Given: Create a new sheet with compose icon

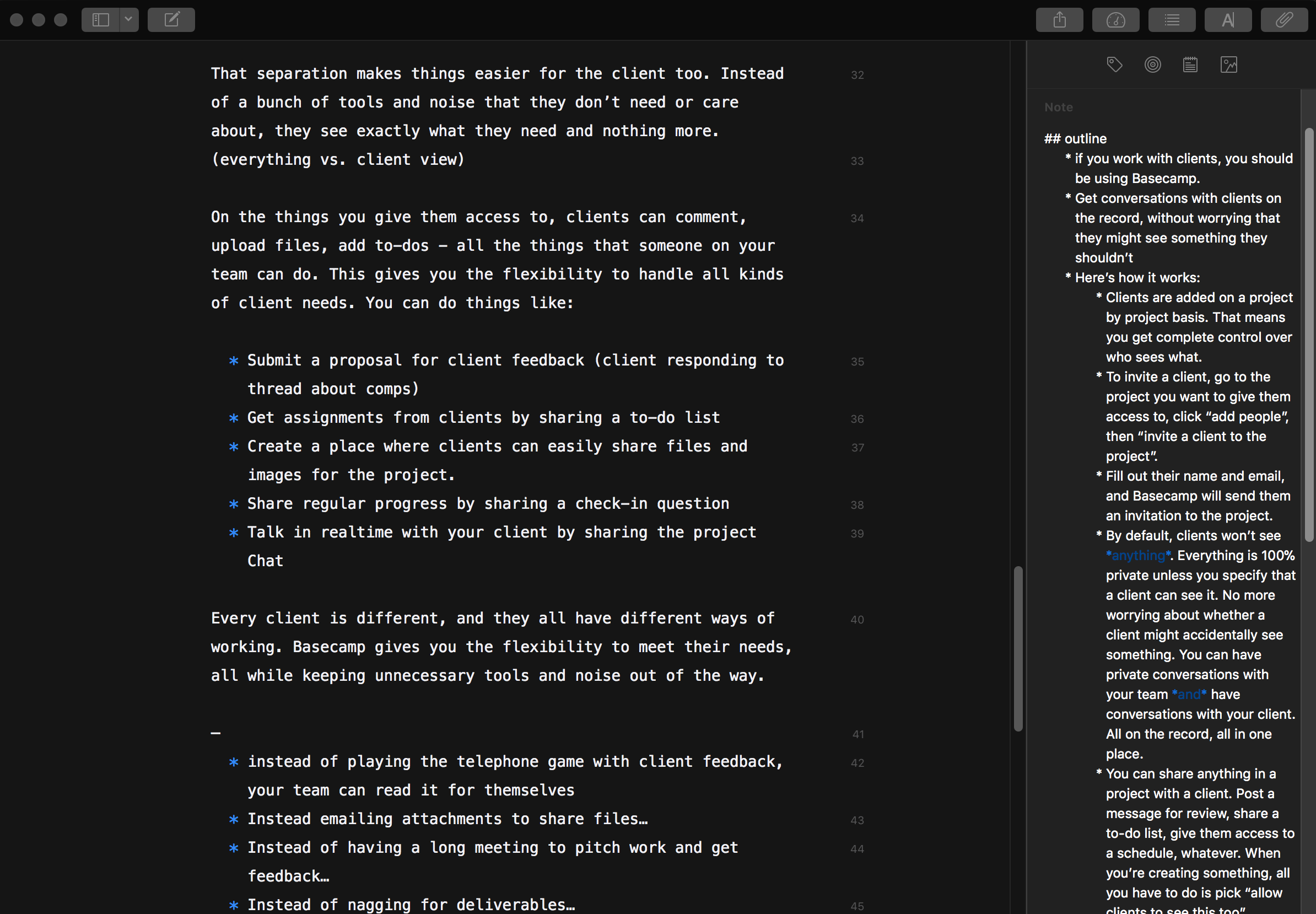Looking at the screenshot, I should (x=171, y=20).
